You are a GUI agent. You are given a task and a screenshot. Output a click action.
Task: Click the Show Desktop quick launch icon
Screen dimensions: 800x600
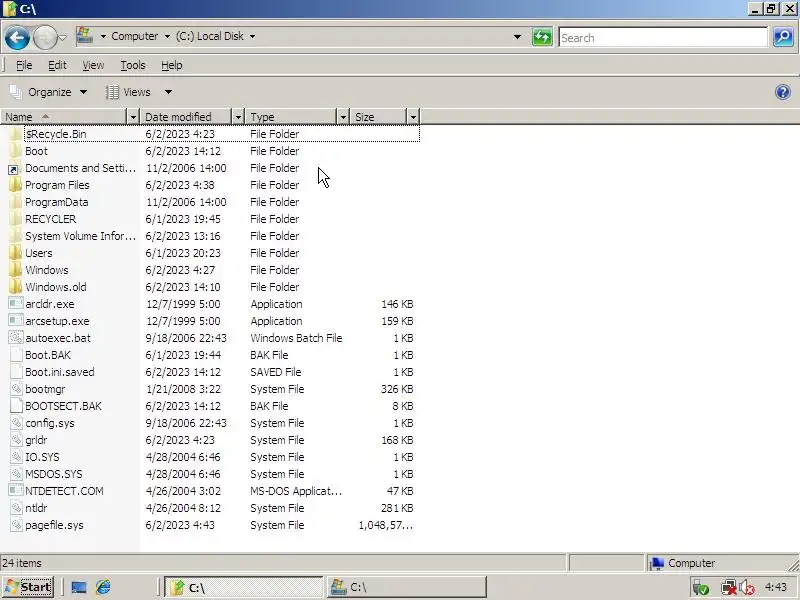pos(79,587)
